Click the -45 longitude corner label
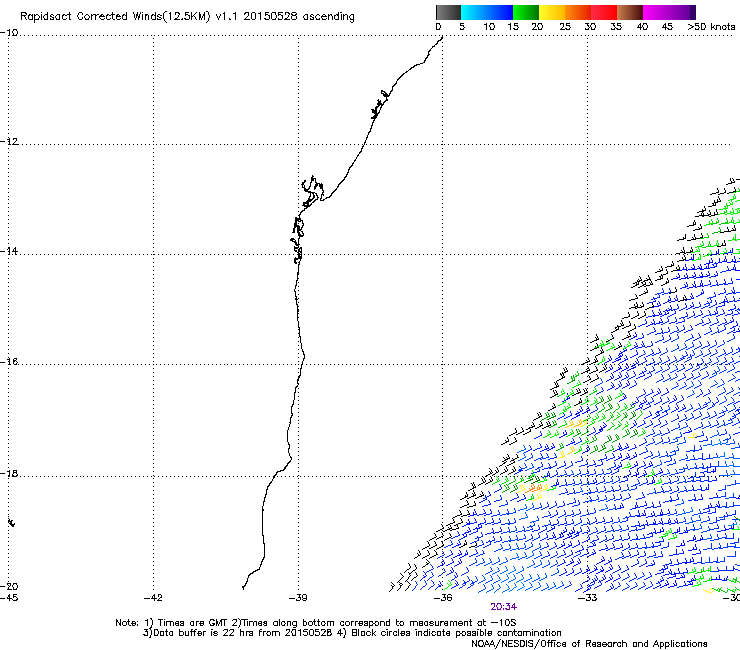740x650 pixels. click(x=9, y=598)
